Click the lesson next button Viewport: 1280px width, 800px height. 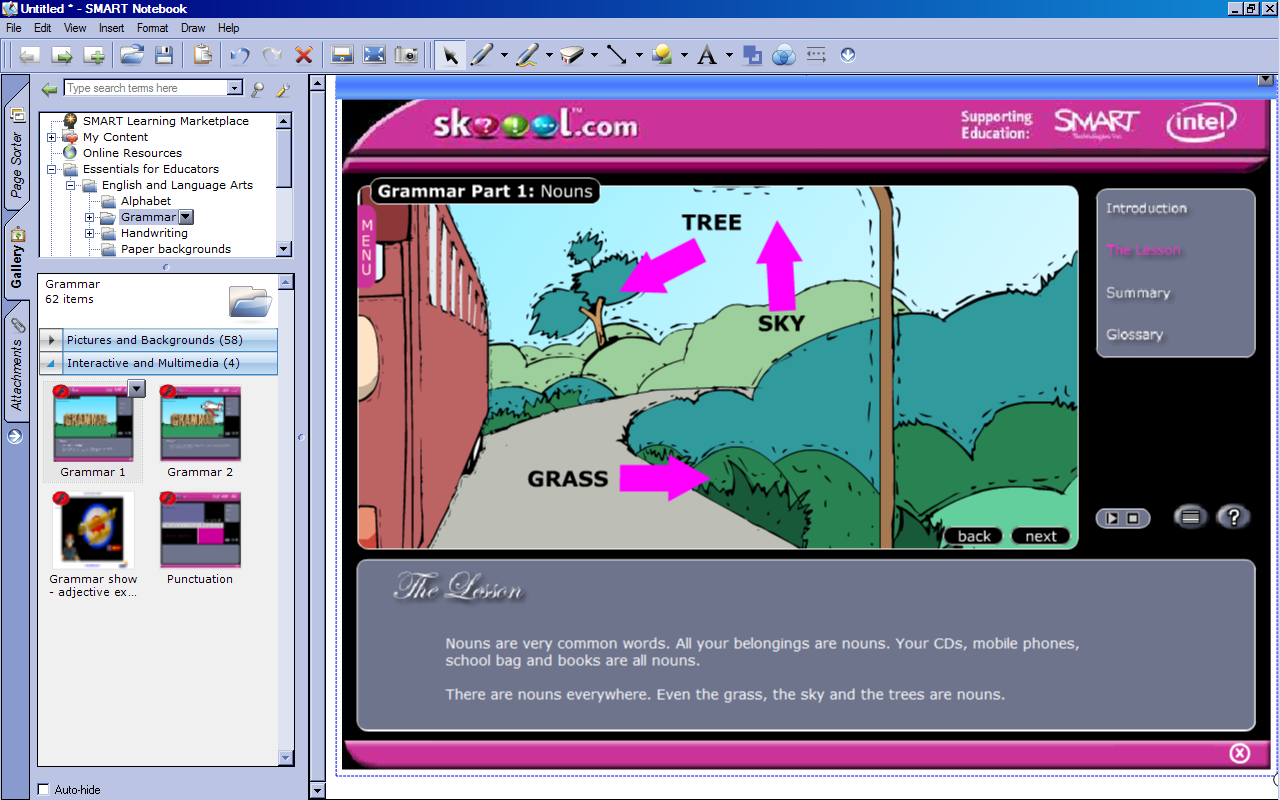(x=1041, y=536)
